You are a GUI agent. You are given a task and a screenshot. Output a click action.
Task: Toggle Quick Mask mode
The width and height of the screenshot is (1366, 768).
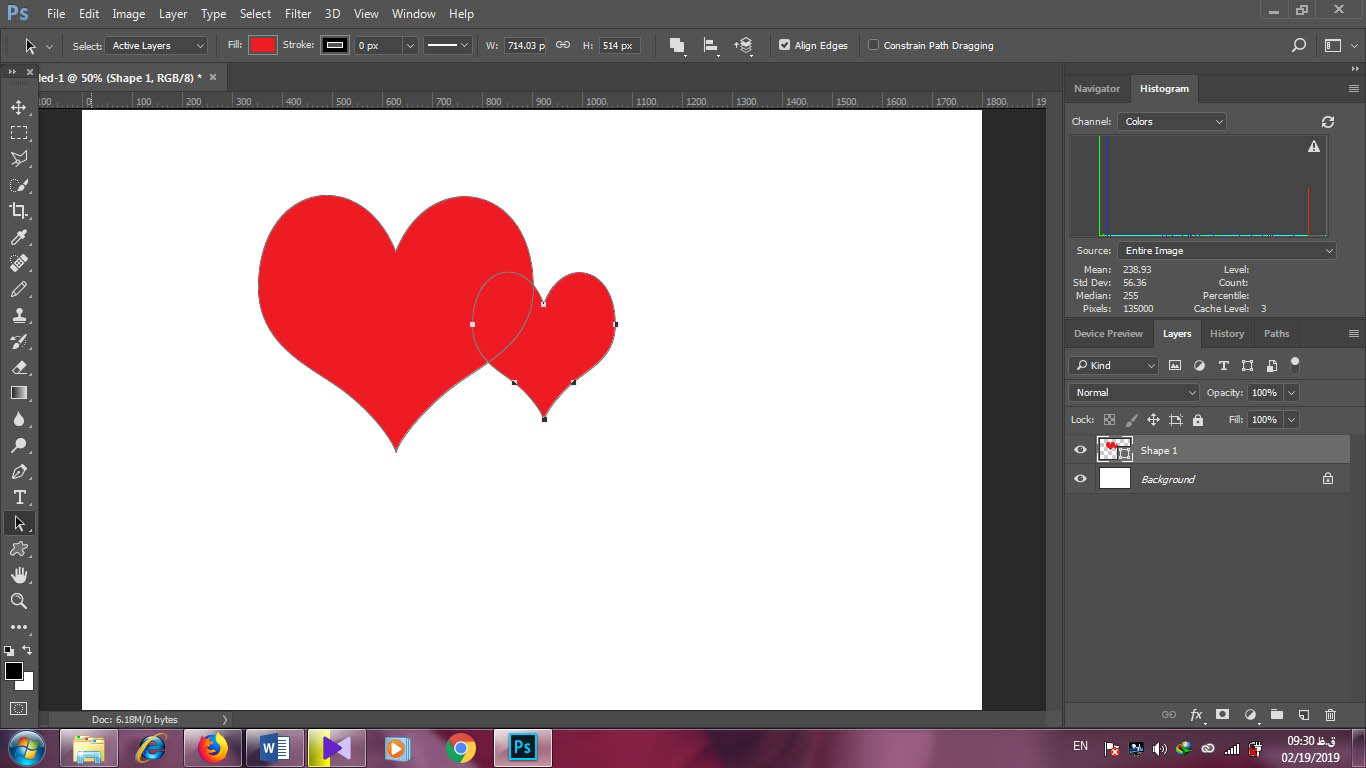(x=18, y=708)
